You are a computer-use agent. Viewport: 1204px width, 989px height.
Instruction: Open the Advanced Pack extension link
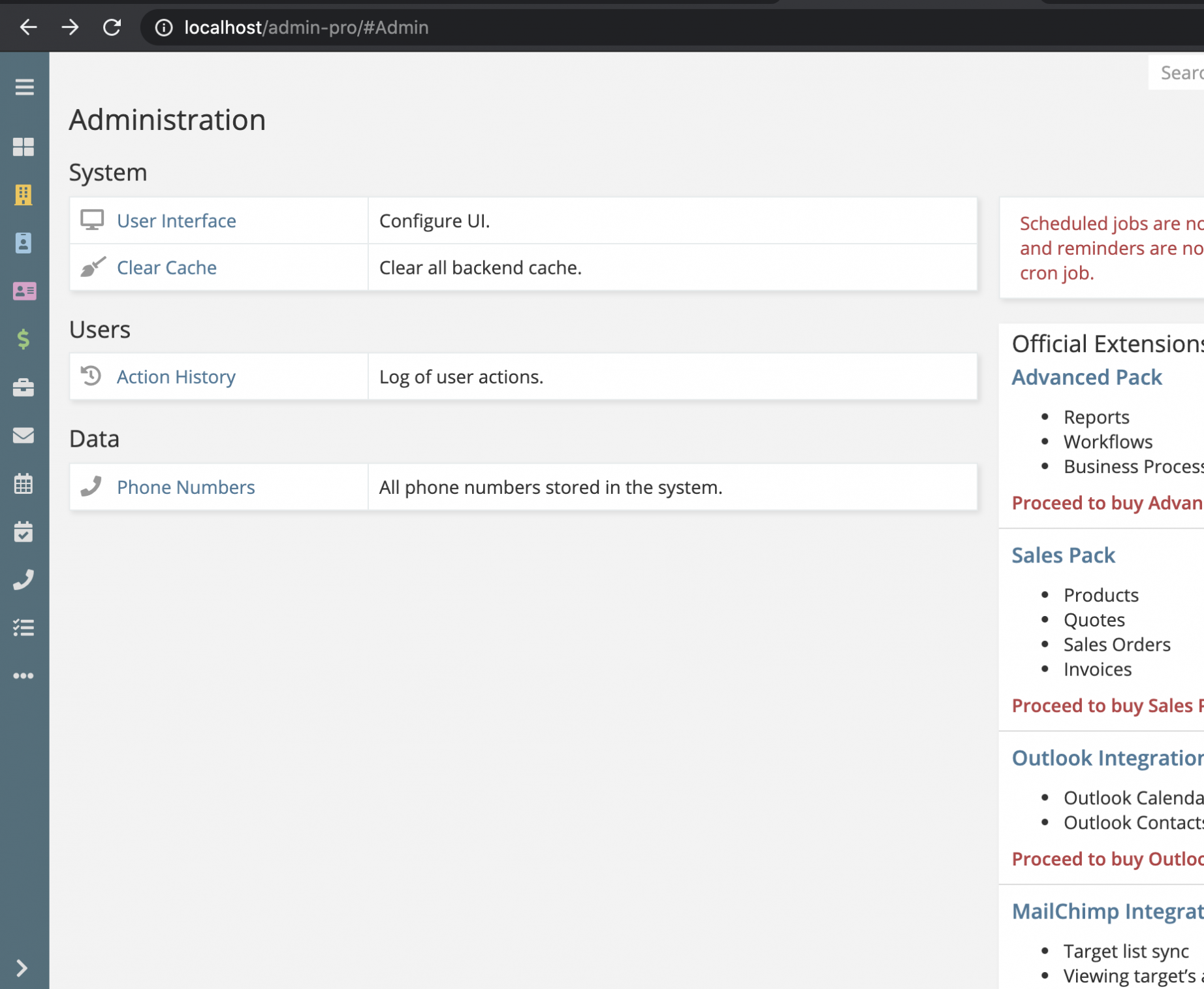[1086, 377]
